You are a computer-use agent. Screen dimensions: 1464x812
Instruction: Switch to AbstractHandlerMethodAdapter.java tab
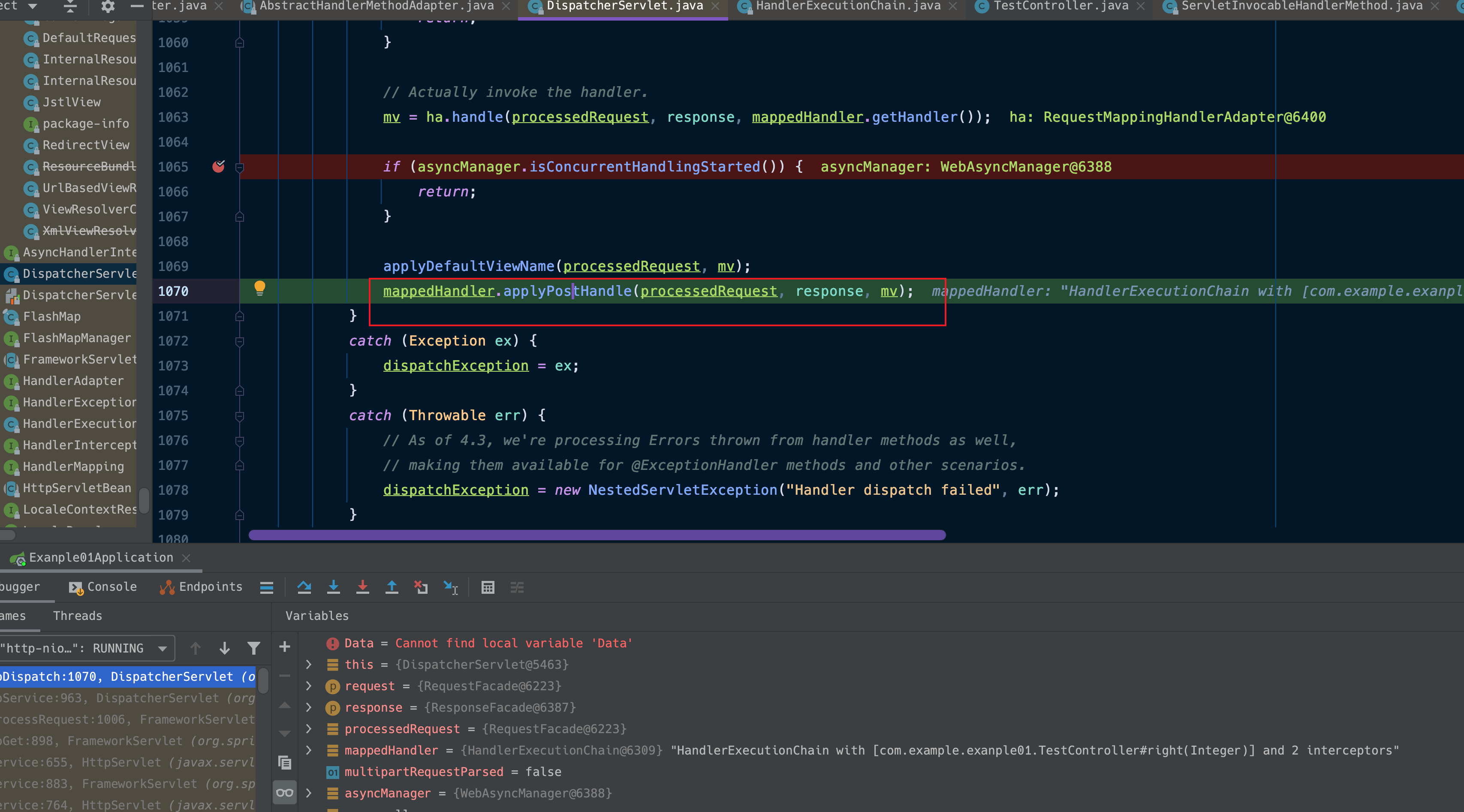tap(376, 6)
